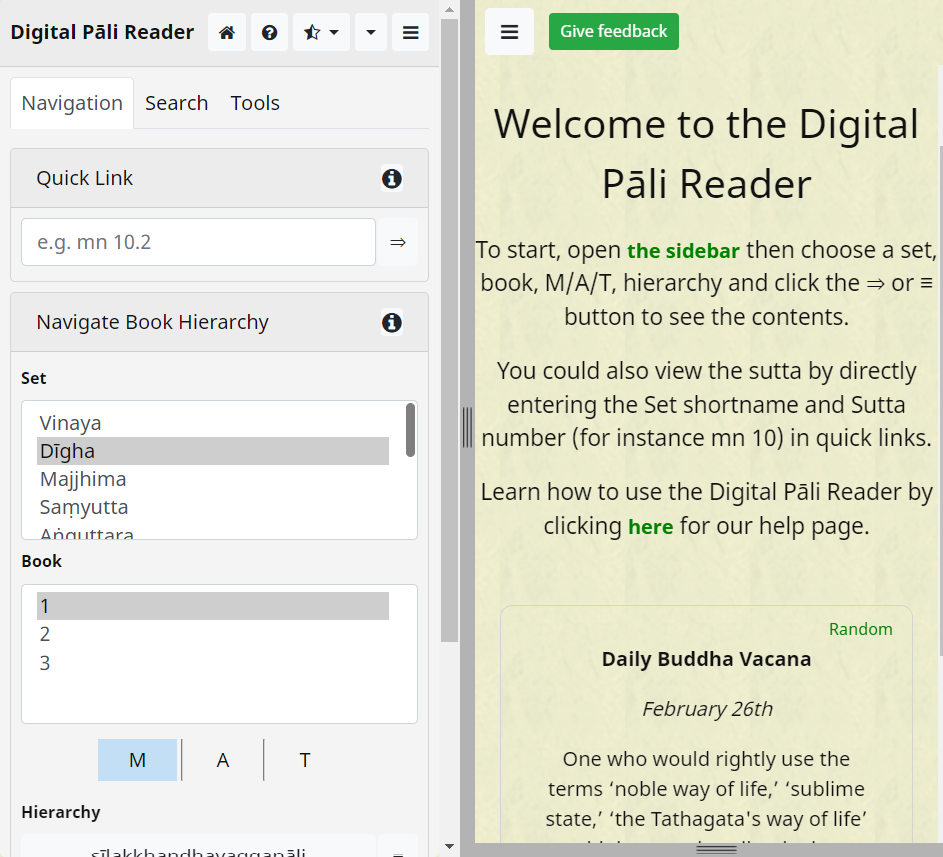
Task: Open the bookmarks star dropdown
Action: click(321, 32)
